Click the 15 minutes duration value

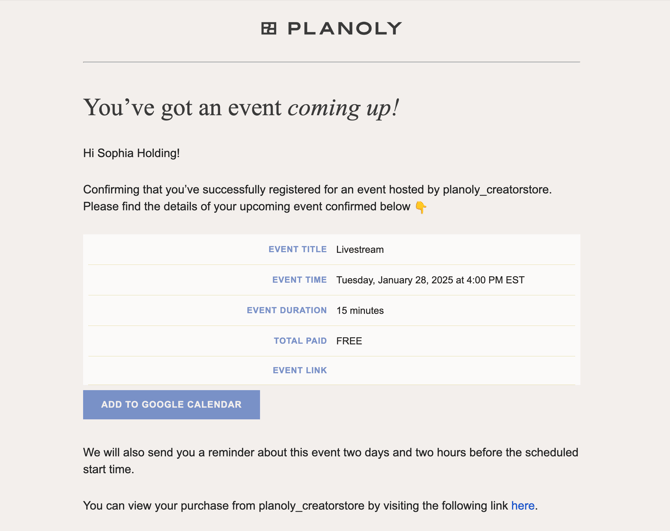[360, 311]
